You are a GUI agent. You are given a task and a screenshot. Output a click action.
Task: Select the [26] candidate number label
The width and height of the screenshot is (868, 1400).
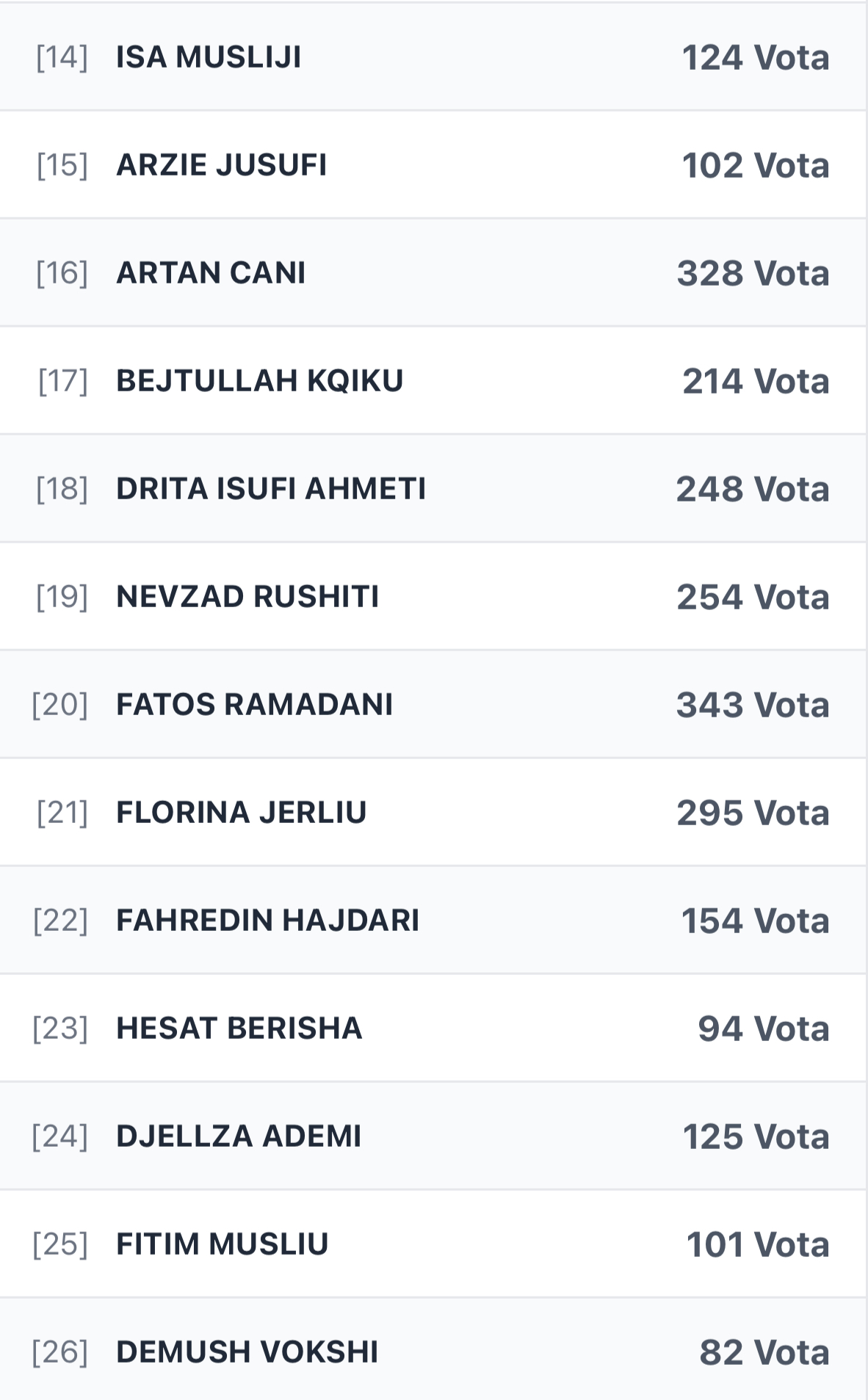[x=59, y=1352]
